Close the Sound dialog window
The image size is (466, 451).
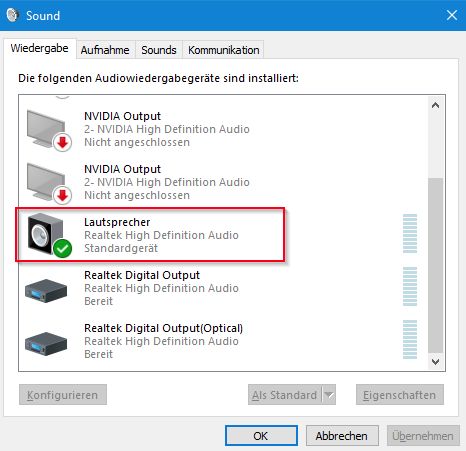tap(452, 15)
